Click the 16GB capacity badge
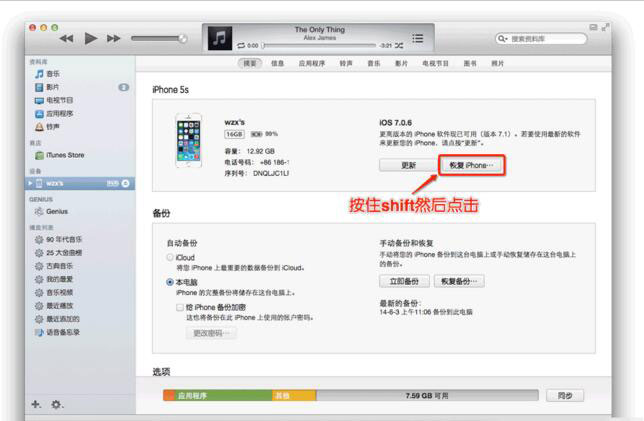Screen dimensions: 644x421 (x=235, y=134)
